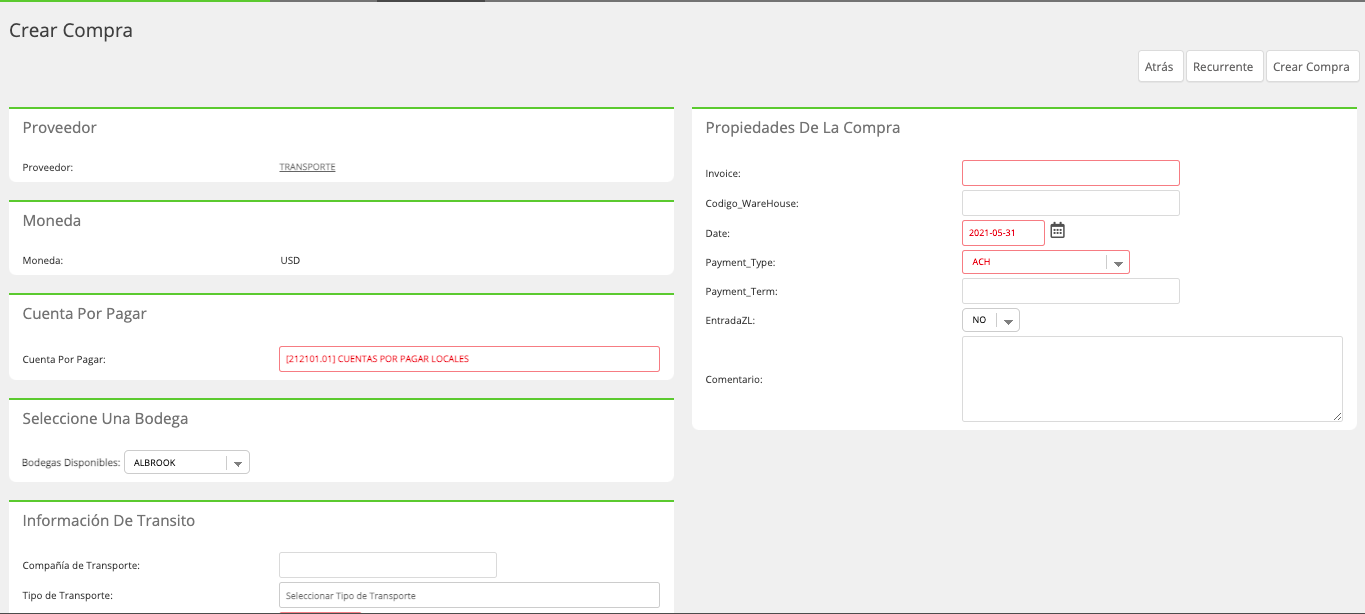Focus the Invoice input field
Image resolution: width=1365 pixels, height=614 pixels.
point(1071,173)
